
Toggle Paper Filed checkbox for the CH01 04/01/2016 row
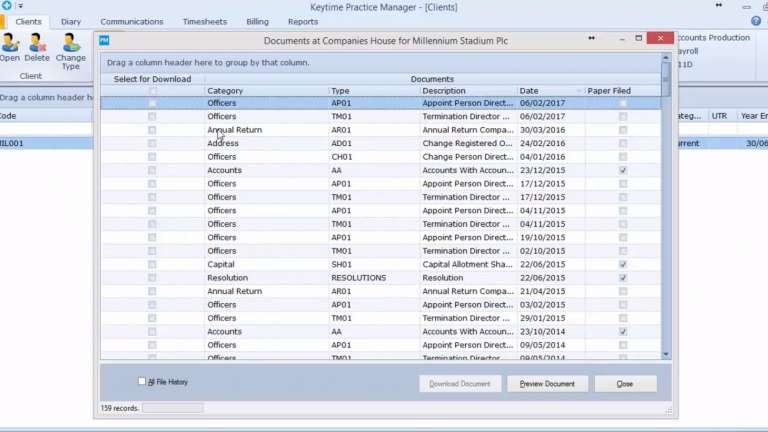click(623, 157)
